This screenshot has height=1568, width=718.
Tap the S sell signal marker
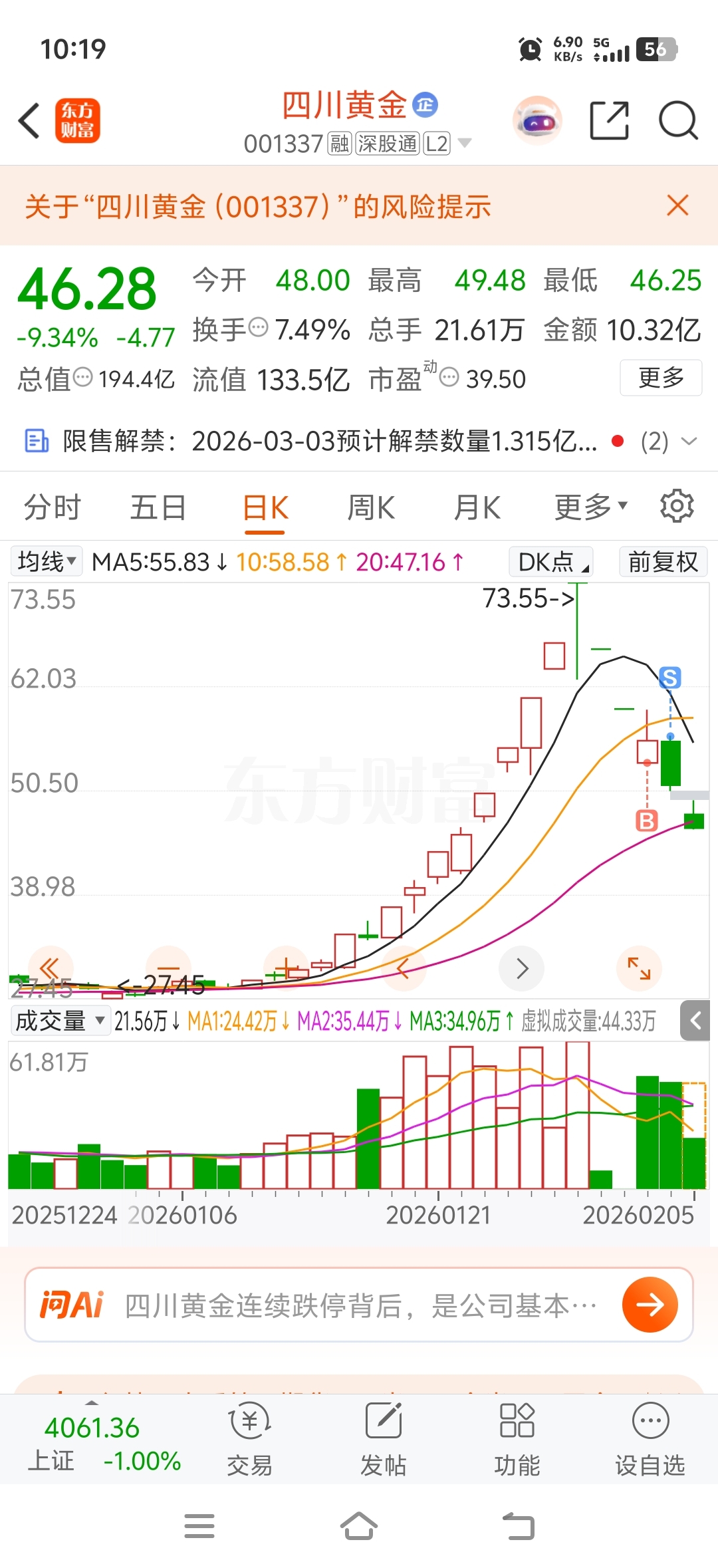[670, 678]
